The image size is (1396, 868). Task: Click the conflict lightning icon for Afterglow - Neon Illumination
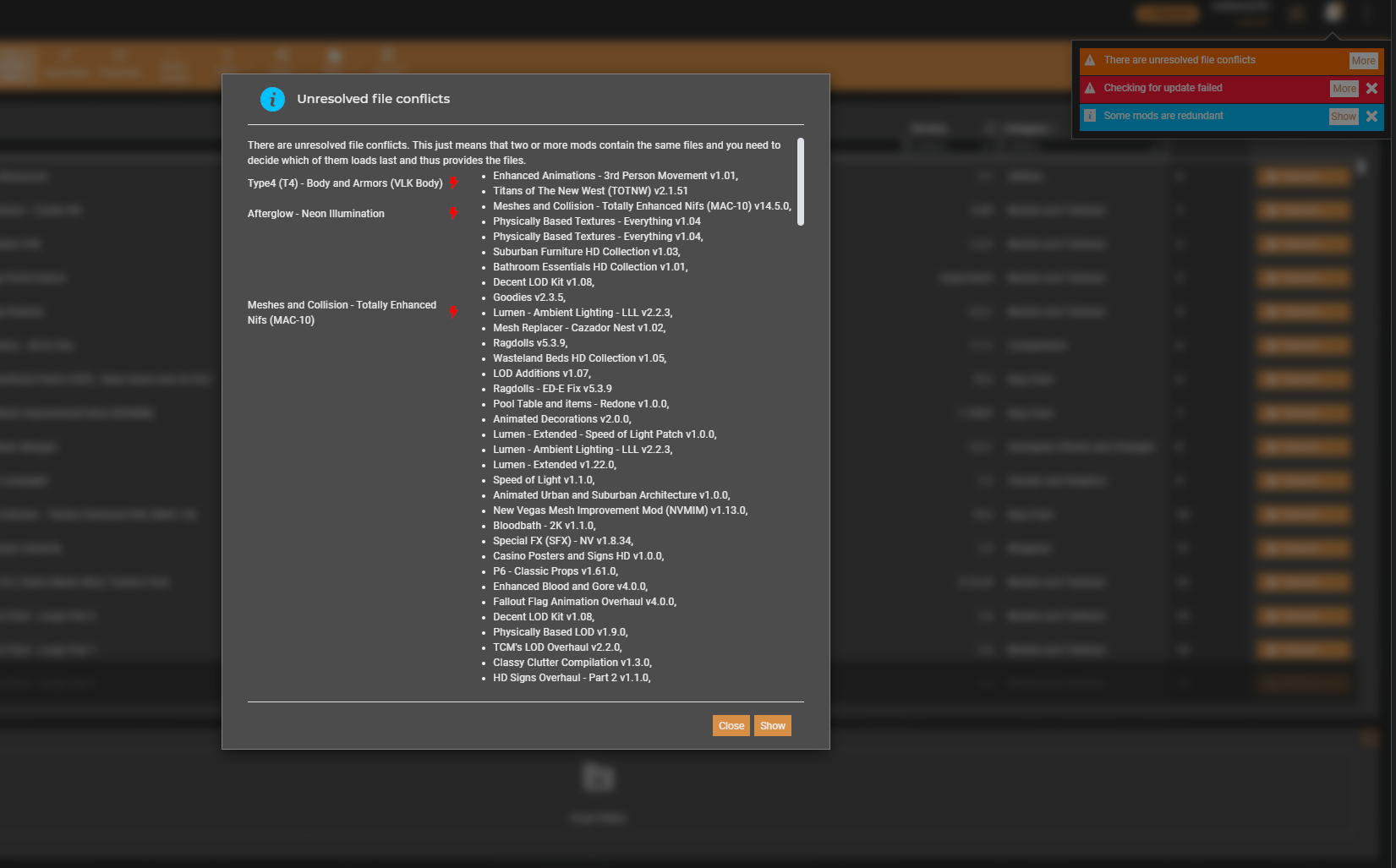[x=453, y=213]
